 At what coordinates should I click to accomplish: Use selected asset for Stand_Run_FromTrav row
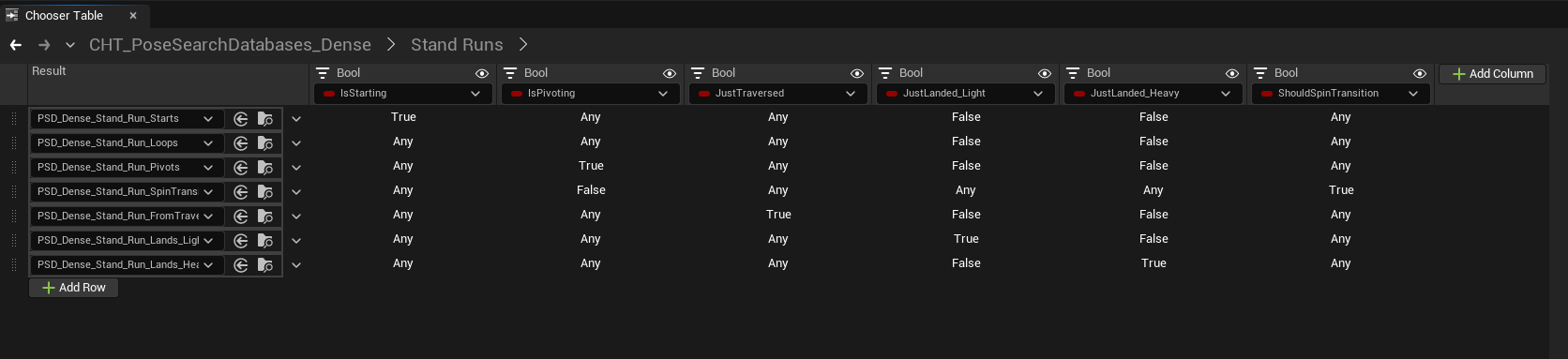point(241,217)
